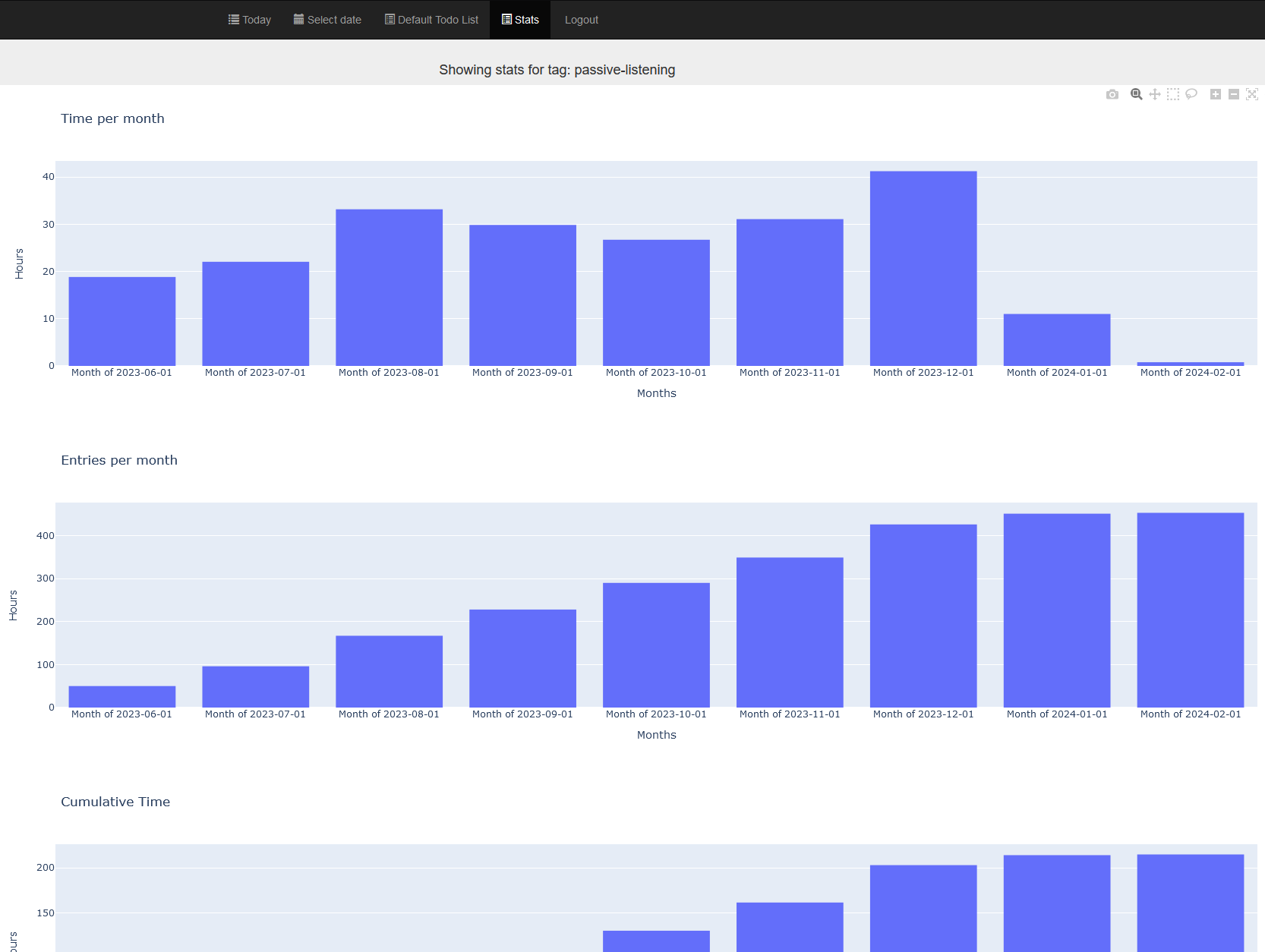Open the Today page

(x=250, y=20)
